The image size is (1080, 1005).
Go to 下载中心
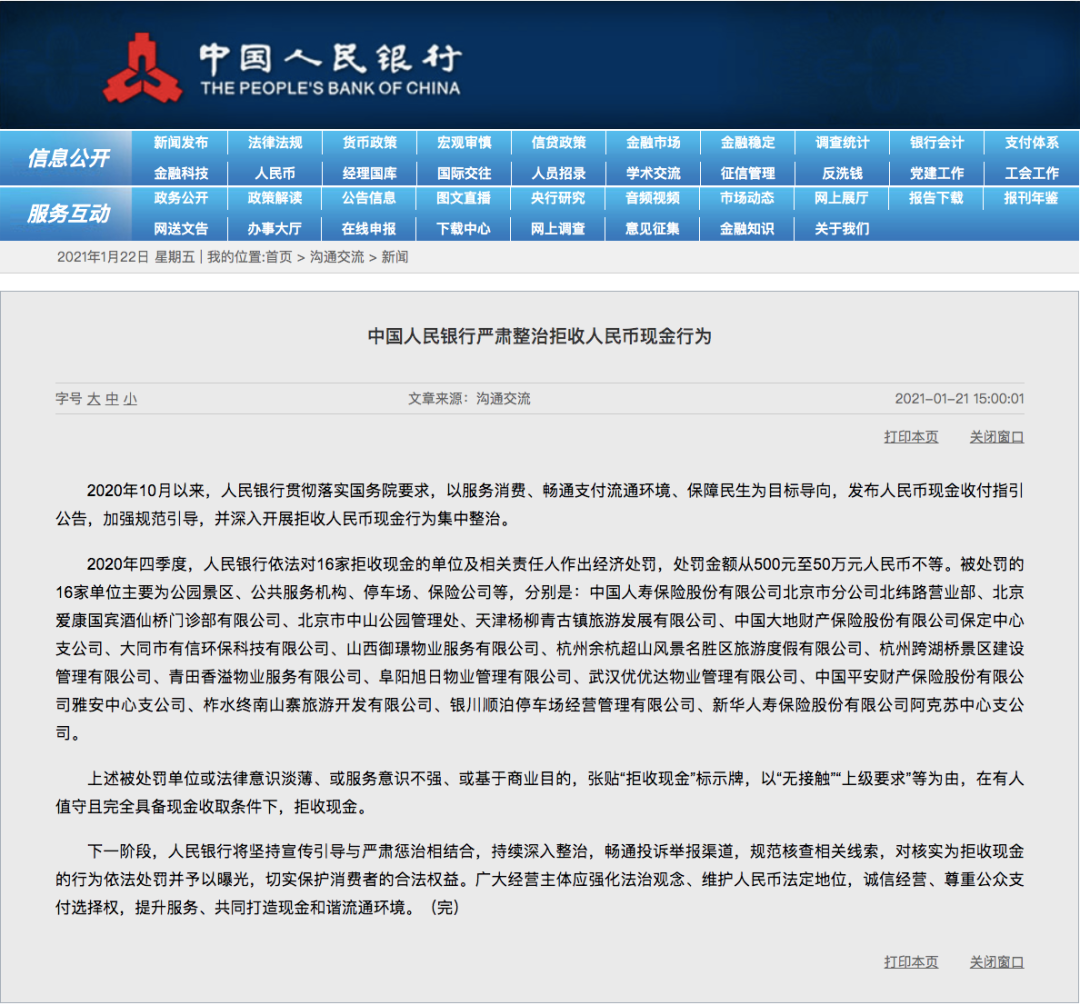pos(462,228)
